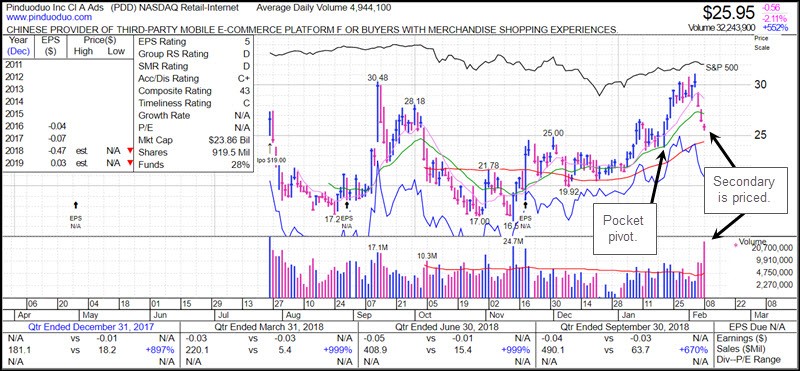Click the 2017 EPS value -0.07
Screen dimensions: 800x371
click(56, 138)
